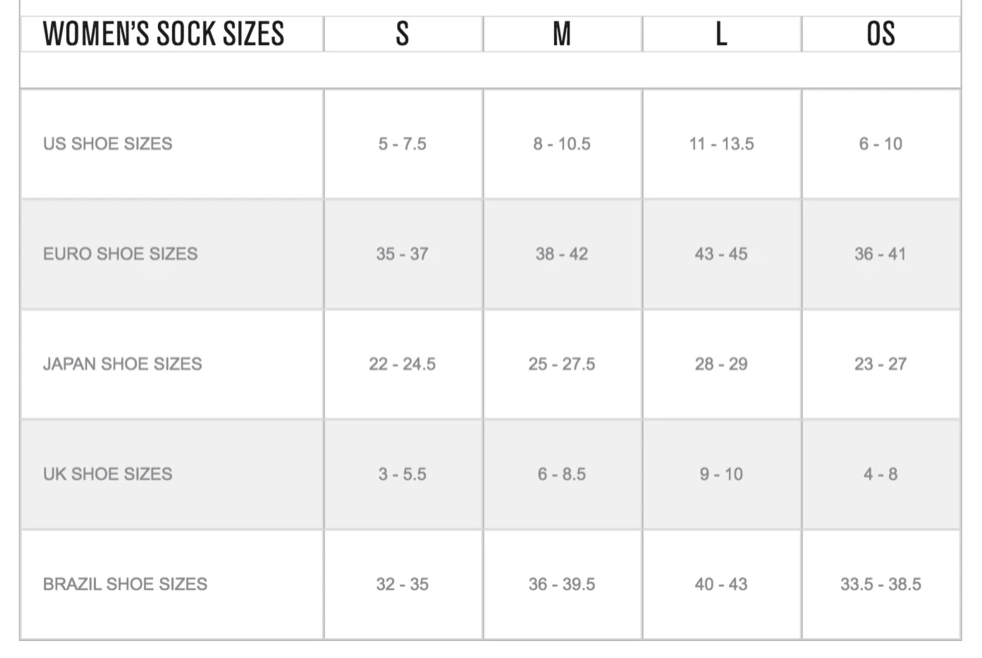
Task: Click the UK medium value 6 - 8.5
Action: click(562, 474)
